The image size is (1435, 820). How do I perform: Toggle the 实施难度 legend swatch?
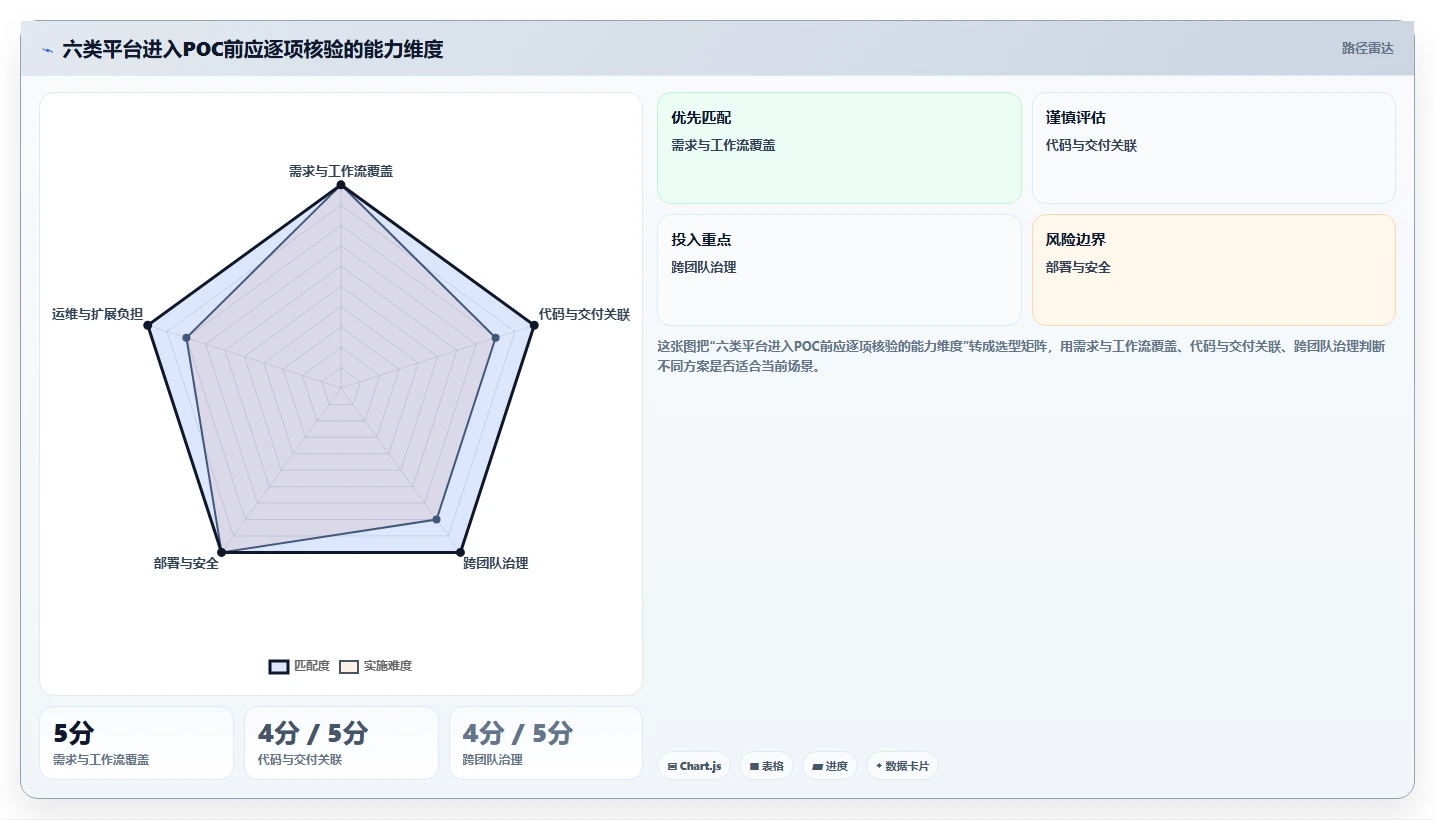tap(349, 667)
